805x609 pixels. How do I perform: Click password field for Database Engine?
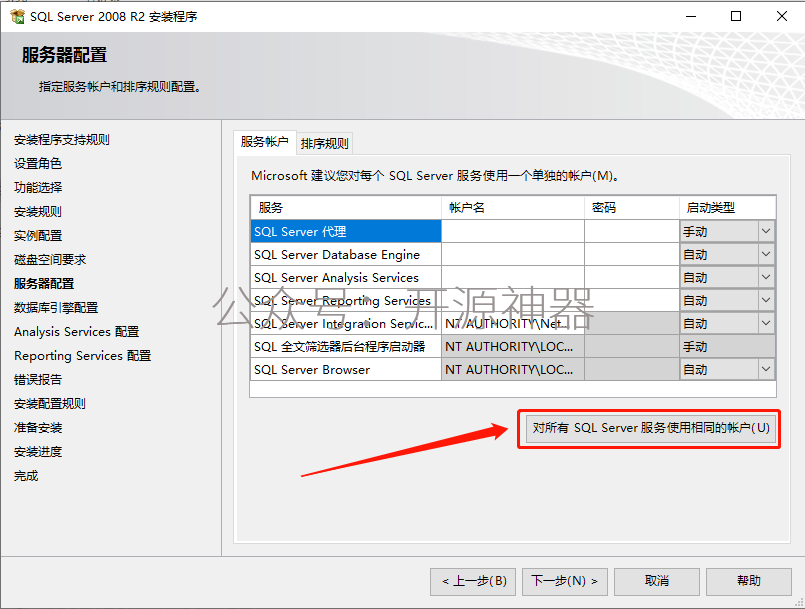pyautogui.click(x=632, y=254)
